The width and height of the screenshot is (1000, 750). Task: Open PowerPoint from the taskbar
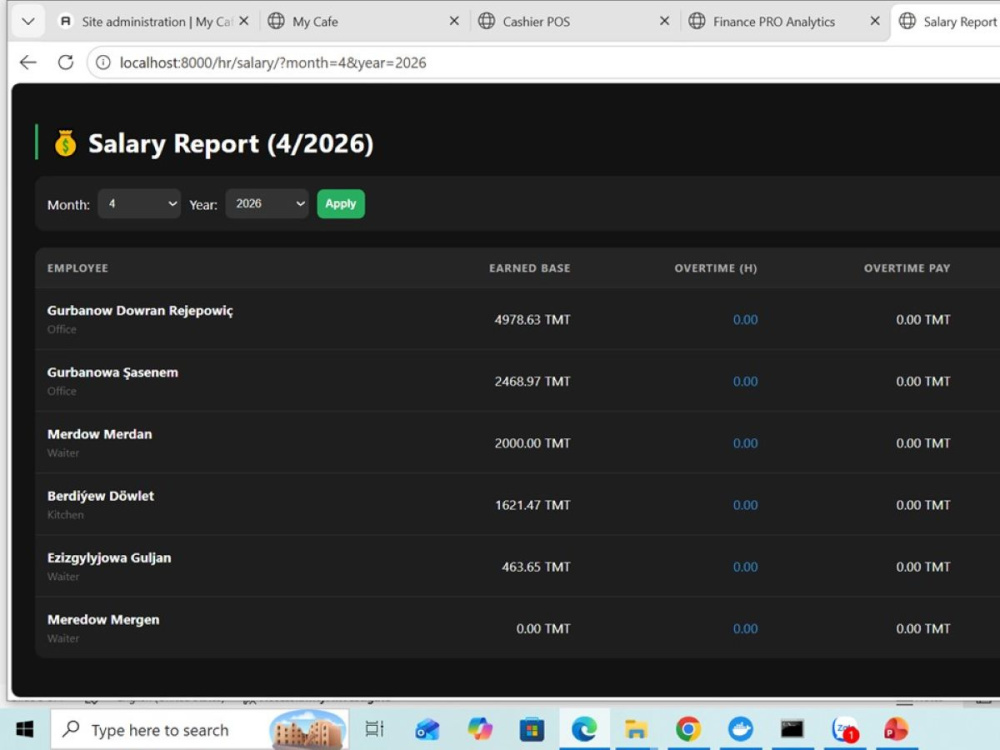(x=897, y=729)
